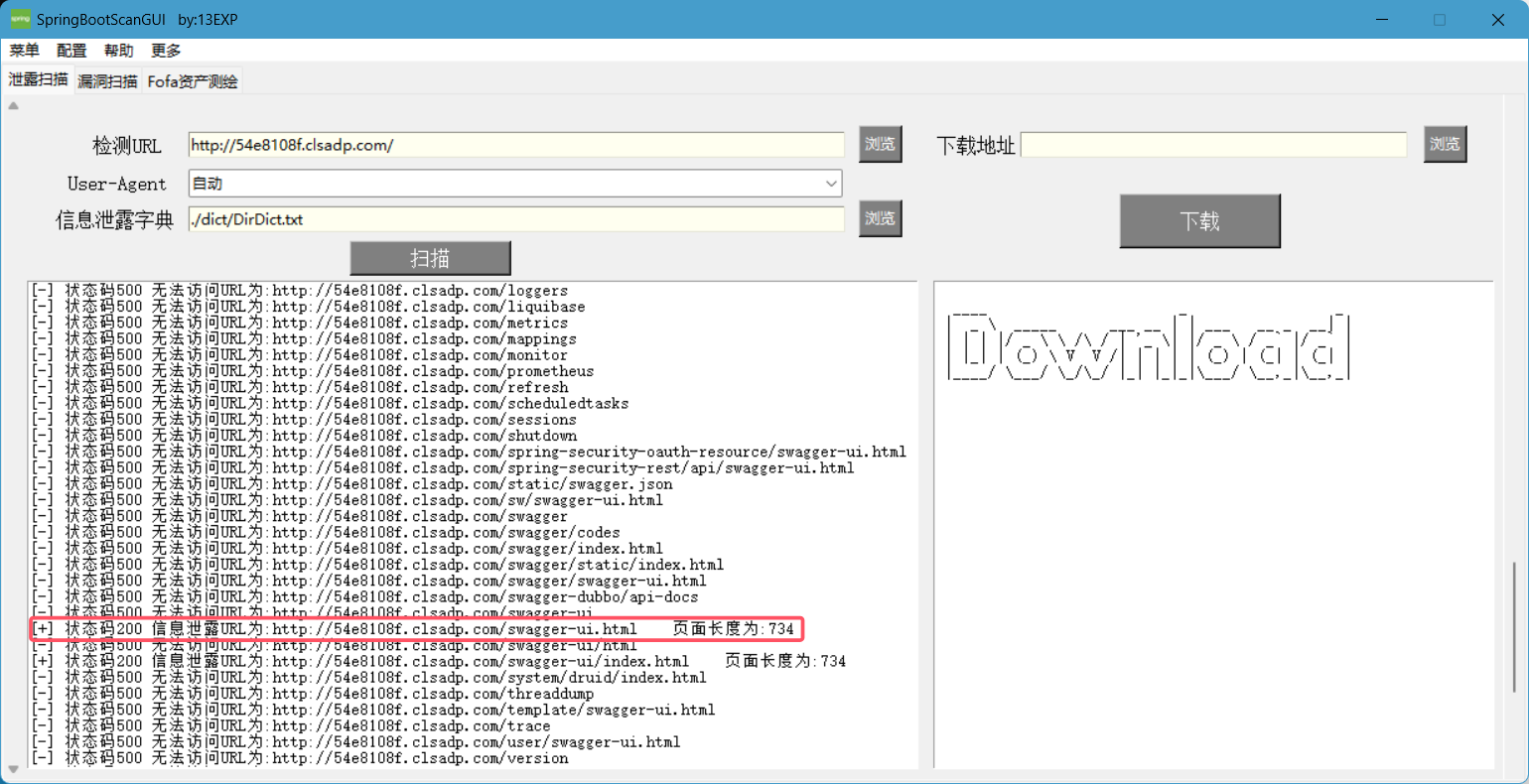The image size is (1529, 784).
Task: Select the result line ending in /swagger/swagger-ui.html
Action: [x=369, y=581]
